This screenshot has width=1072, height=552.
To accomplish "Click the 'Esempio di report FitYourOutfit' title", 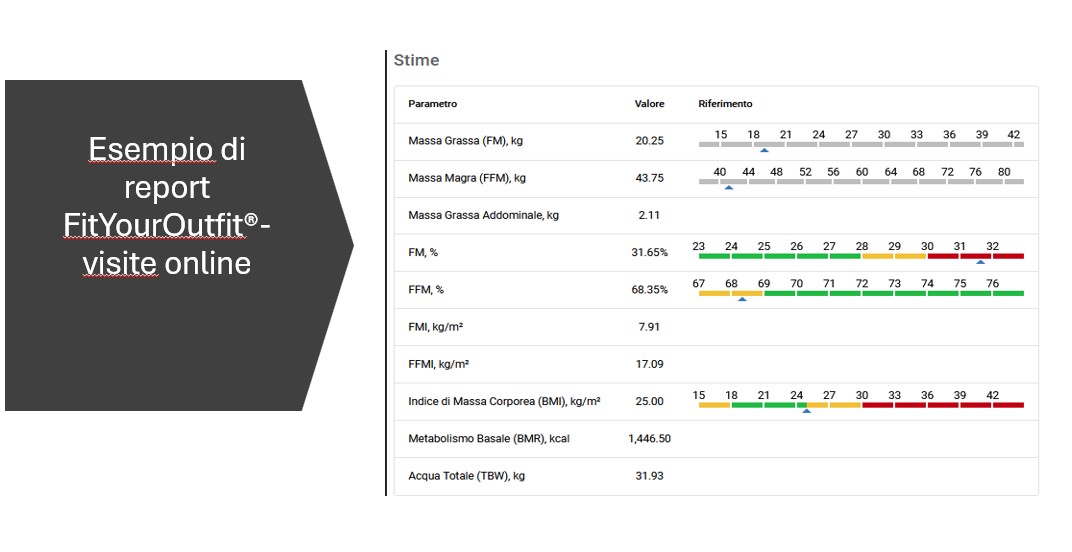I will (166, 206).
